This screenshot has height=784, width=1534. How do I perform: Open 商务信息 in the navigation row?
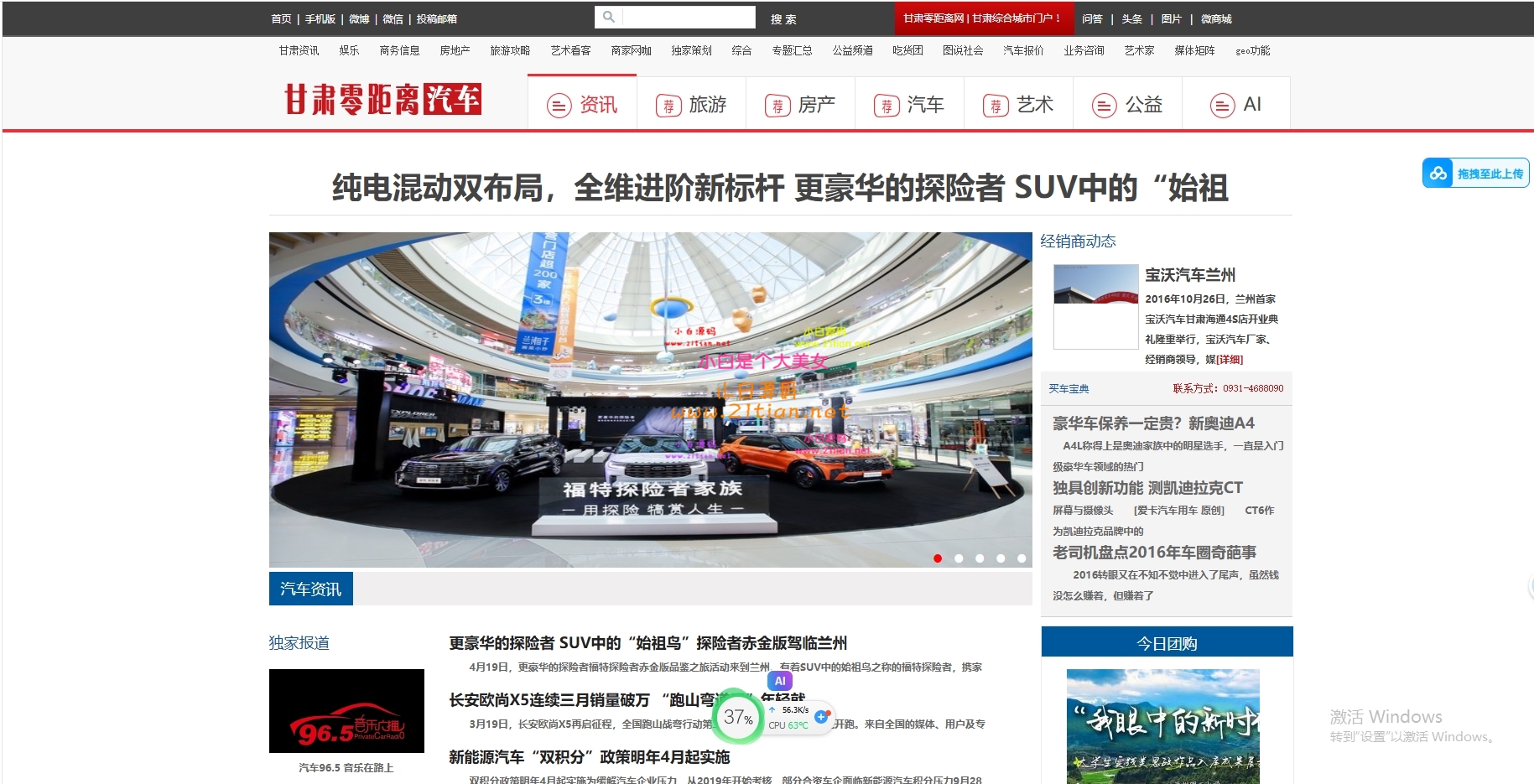tap(399, 50)
